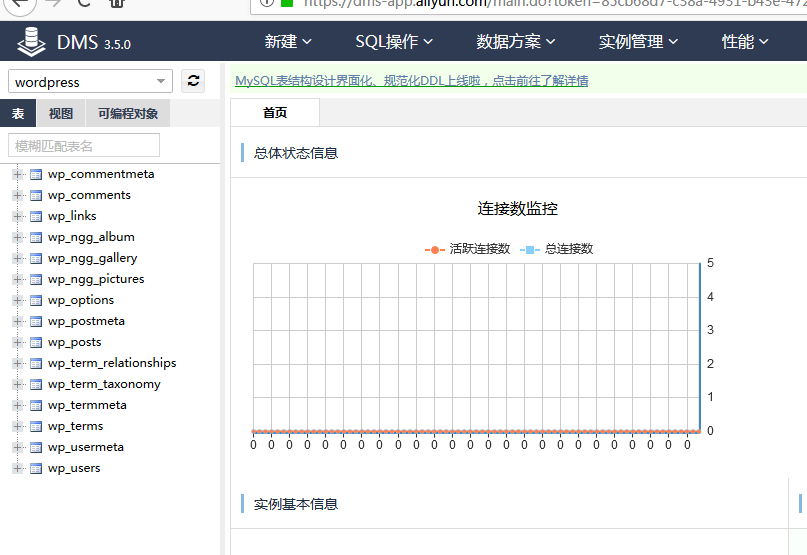Click the 连接数监控 chart title
807x555 pixels.
[x=517, y=209]
